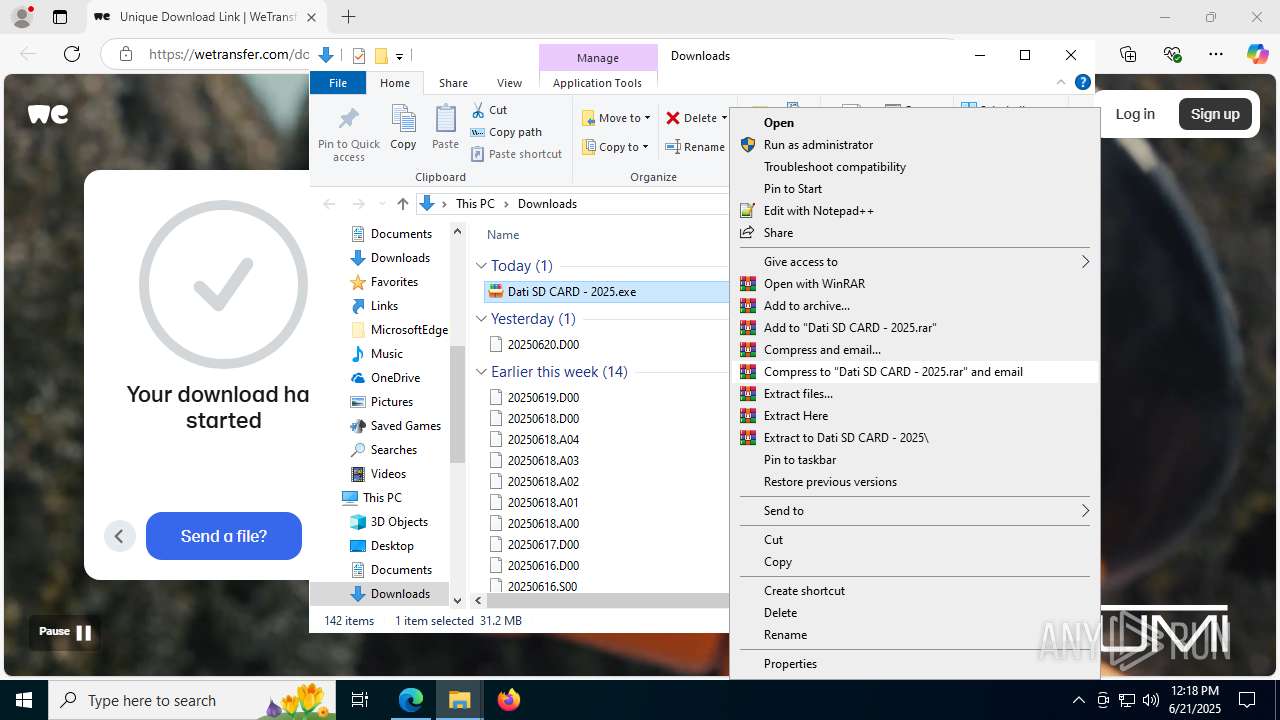Choose Properties from context menu
Viewport: 1280px width, 720px height.
click(x=914, y=664)
